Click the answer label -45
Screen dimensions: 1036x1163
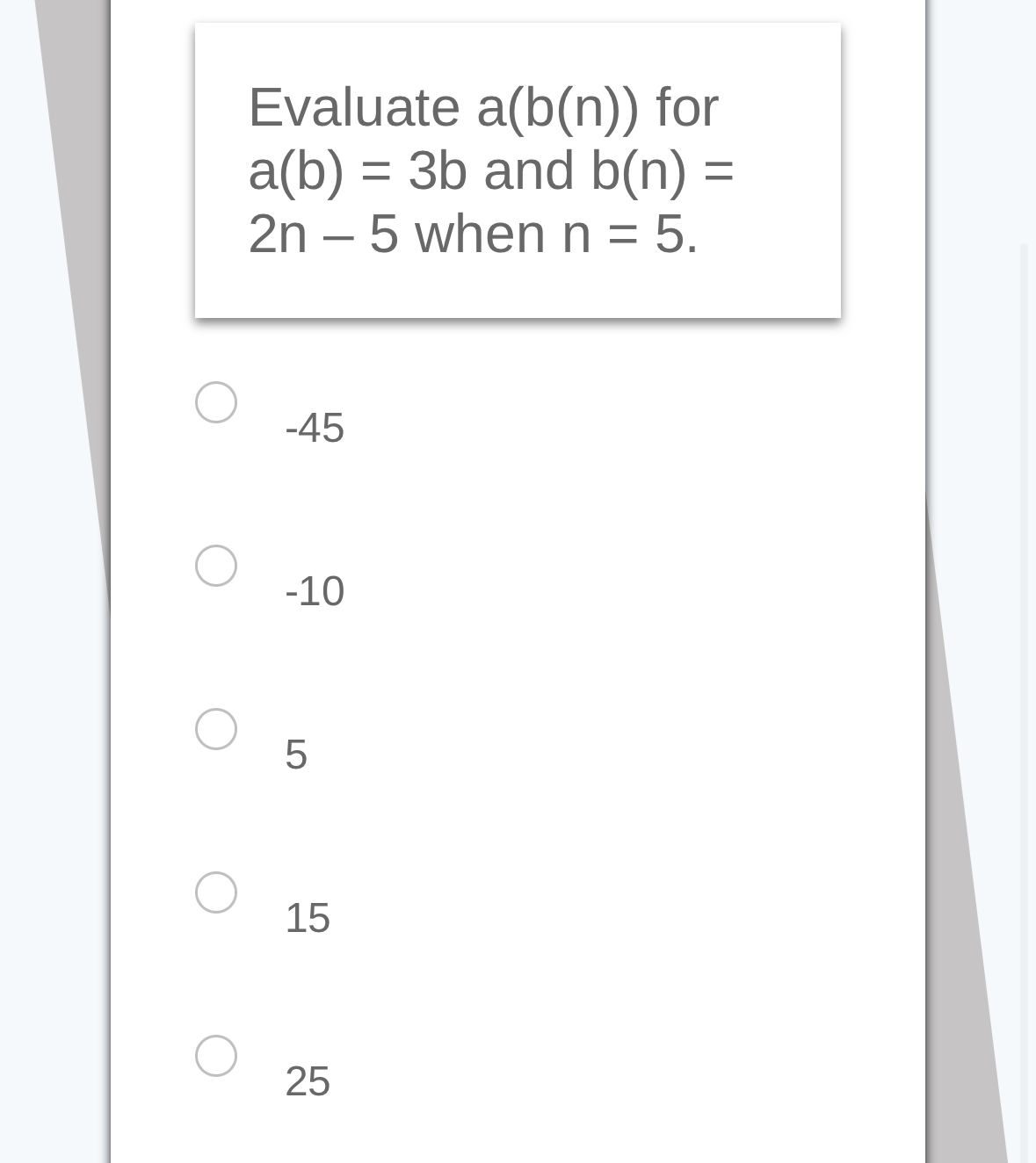[314, 428]
